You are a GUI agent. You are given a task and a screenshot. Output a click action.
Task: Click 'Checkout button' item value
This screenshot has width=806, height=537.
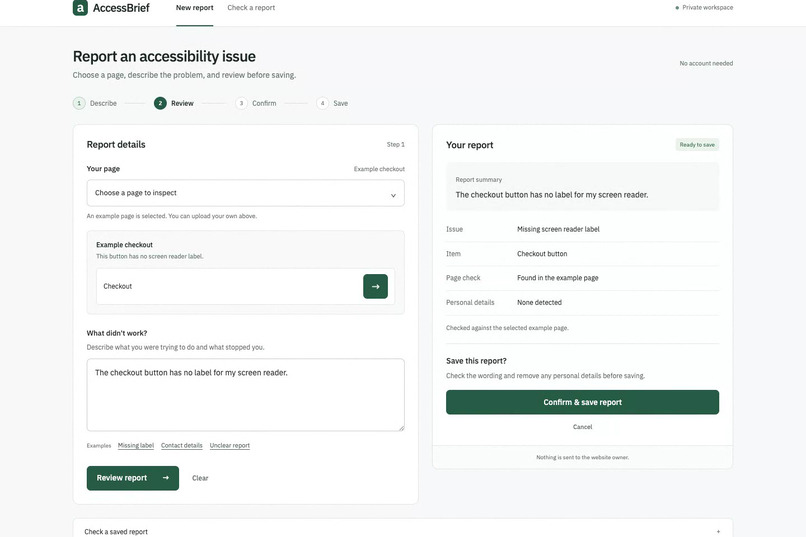[542, 254]
